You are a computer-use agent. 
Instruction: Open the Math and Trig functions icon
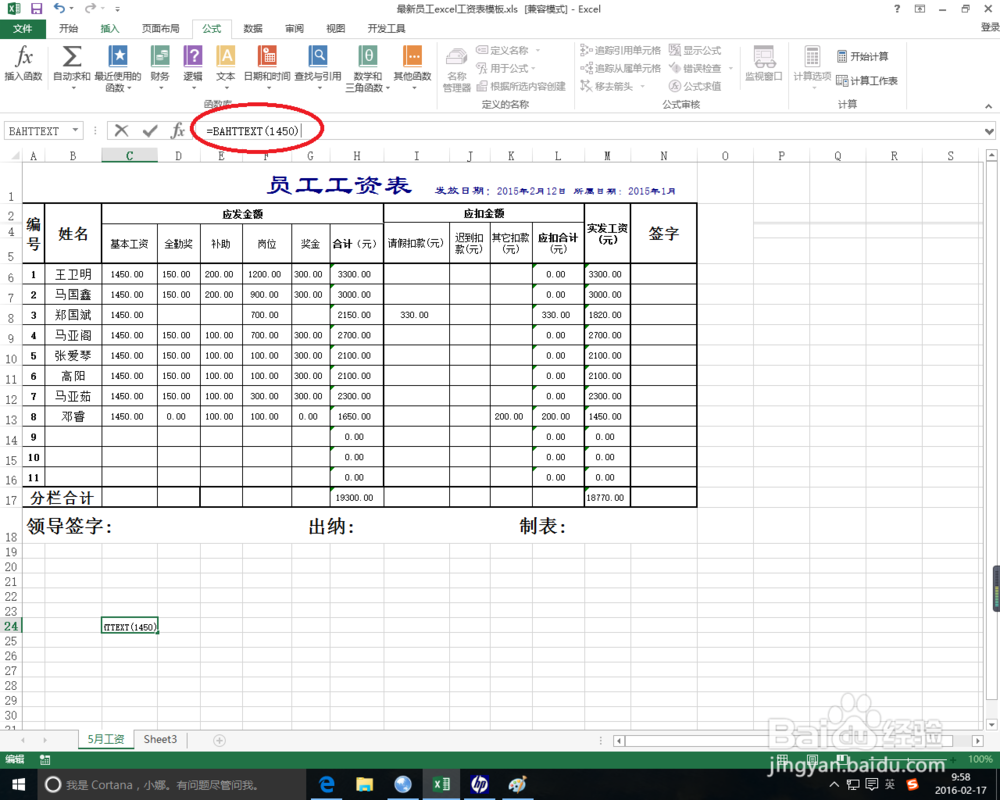(x=368, y=56)
